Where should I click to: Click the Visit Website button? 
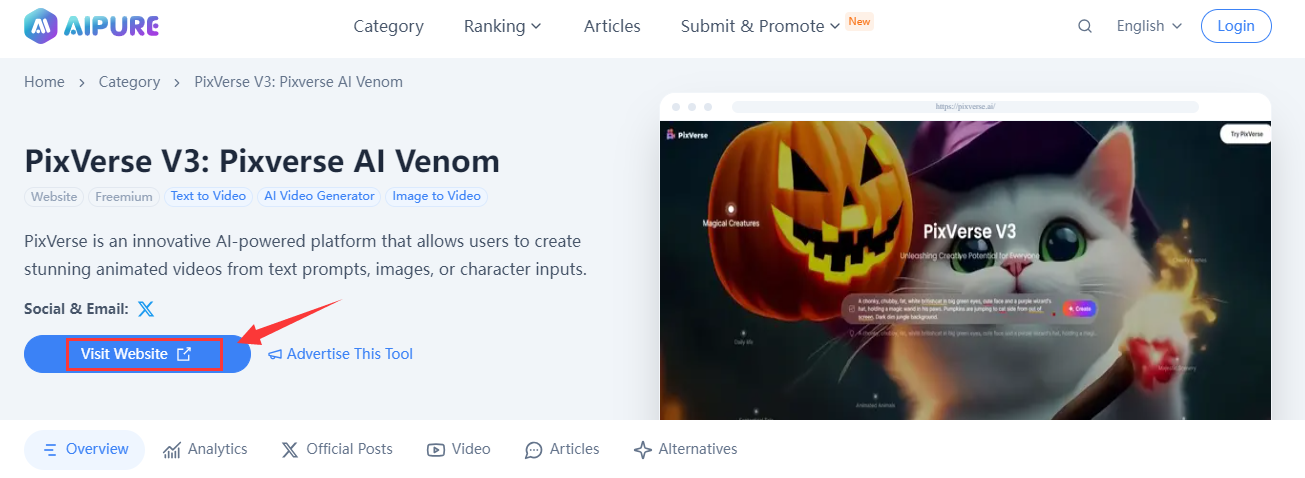tap(137, 354)
